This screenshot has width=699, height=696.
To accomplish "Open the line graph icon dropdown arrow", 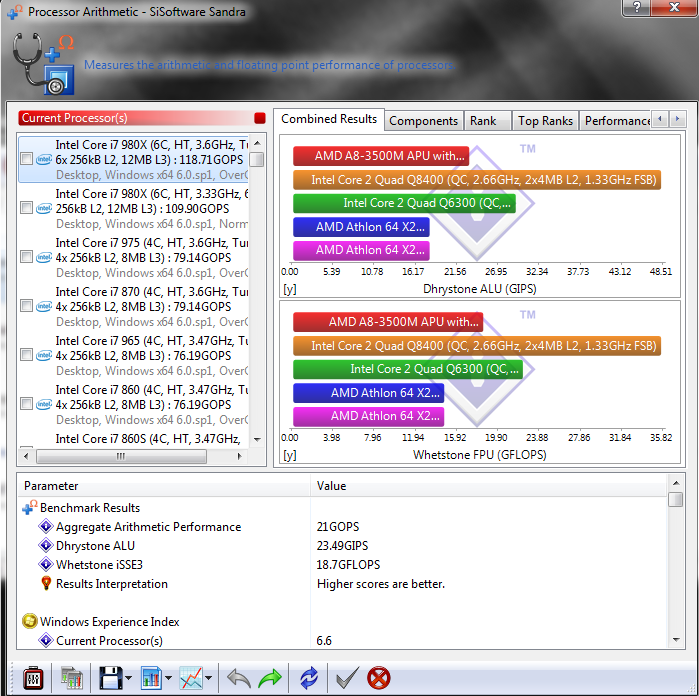I will pos(209,678).
